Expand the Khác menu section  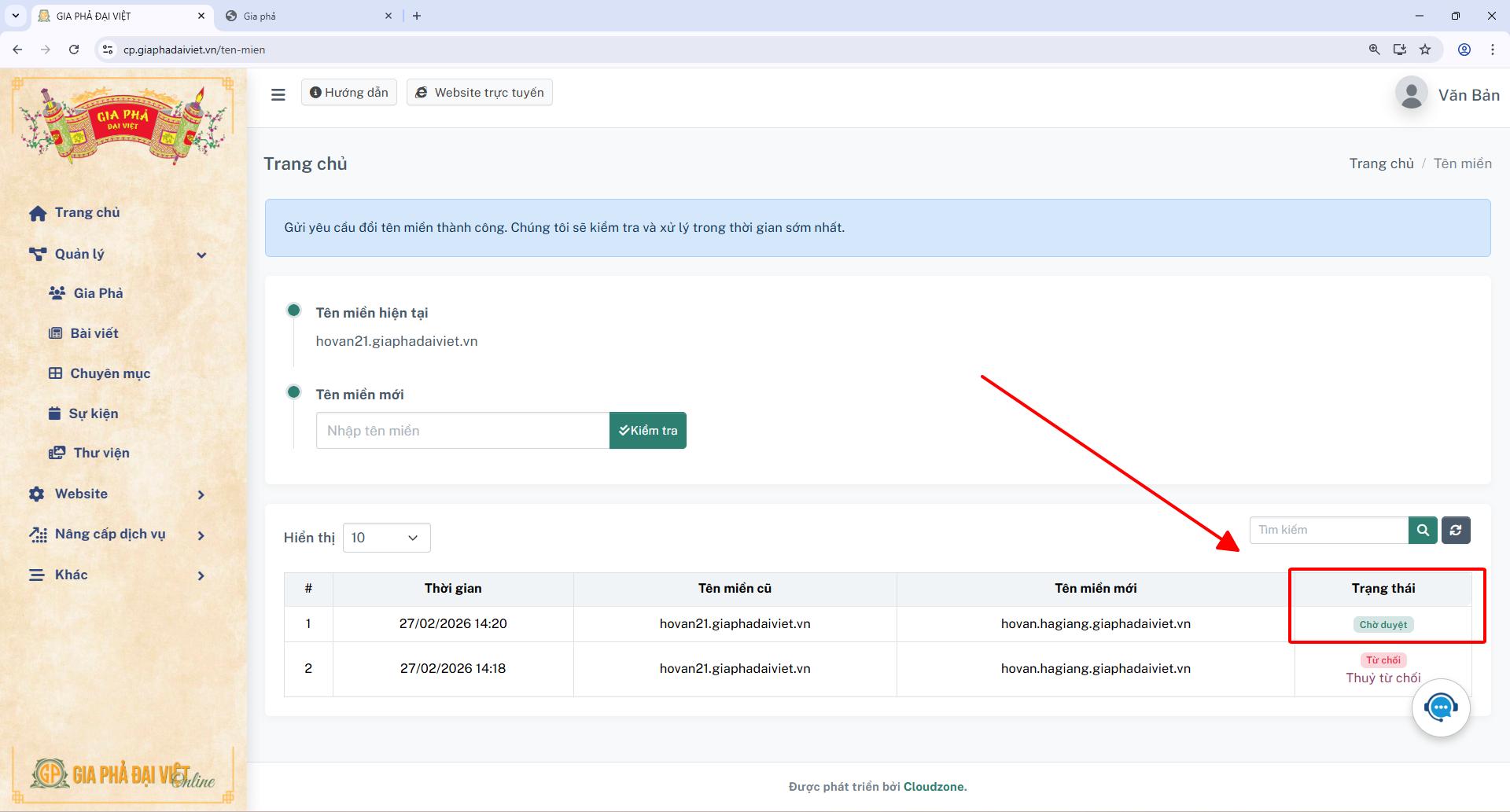tap(201, 575)
